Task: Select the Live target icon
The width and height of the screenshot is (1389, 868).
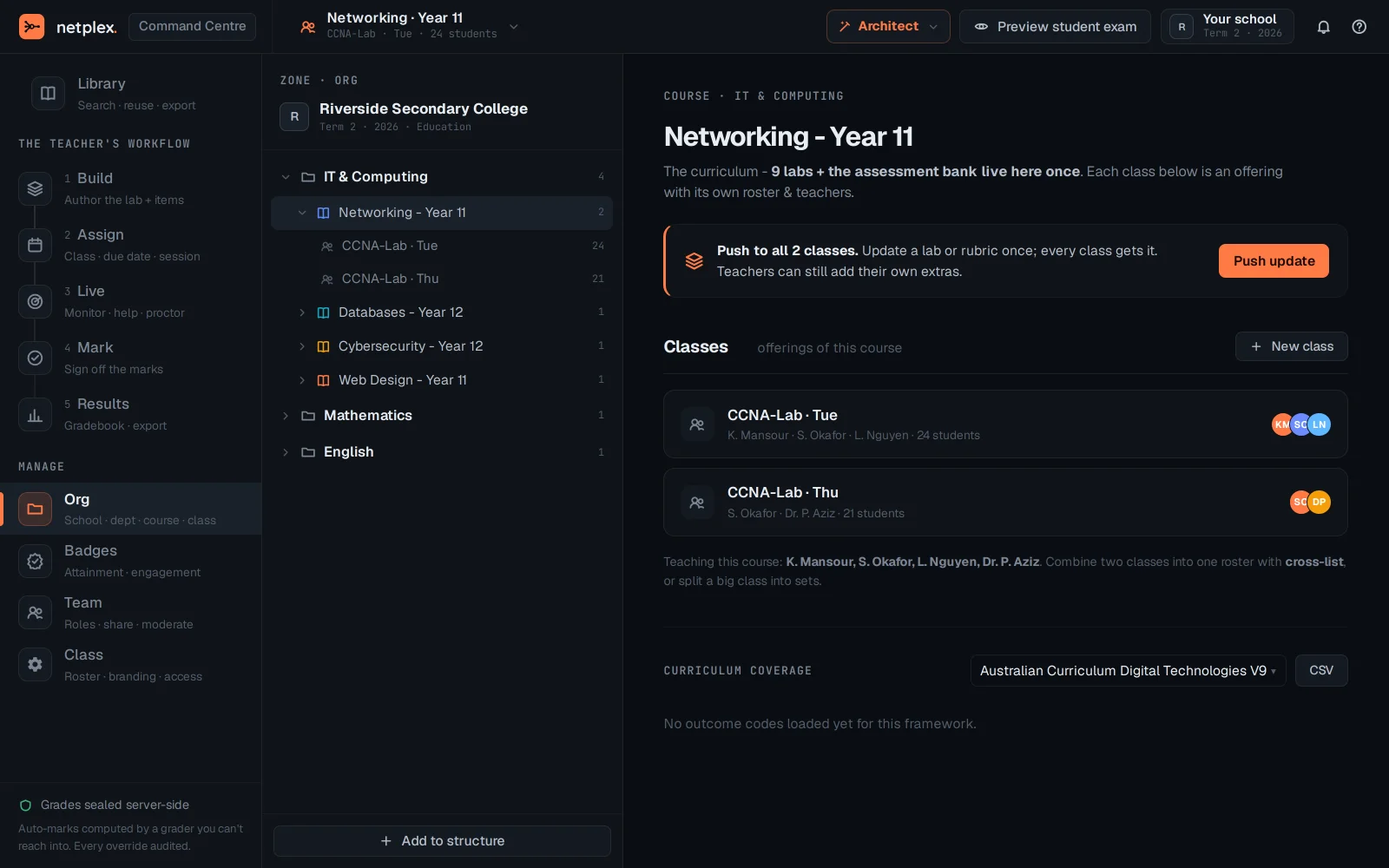Action: [x=35, y=301]
